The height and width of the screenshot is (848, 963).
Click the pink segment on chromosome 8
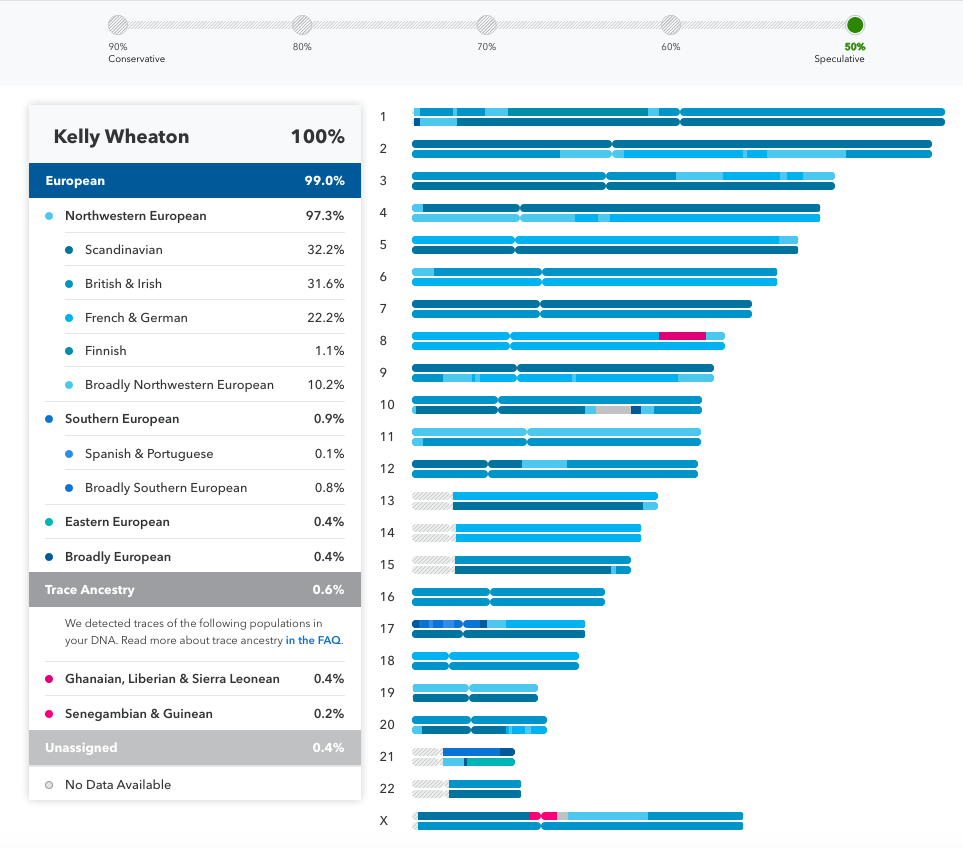click(682, 336)
